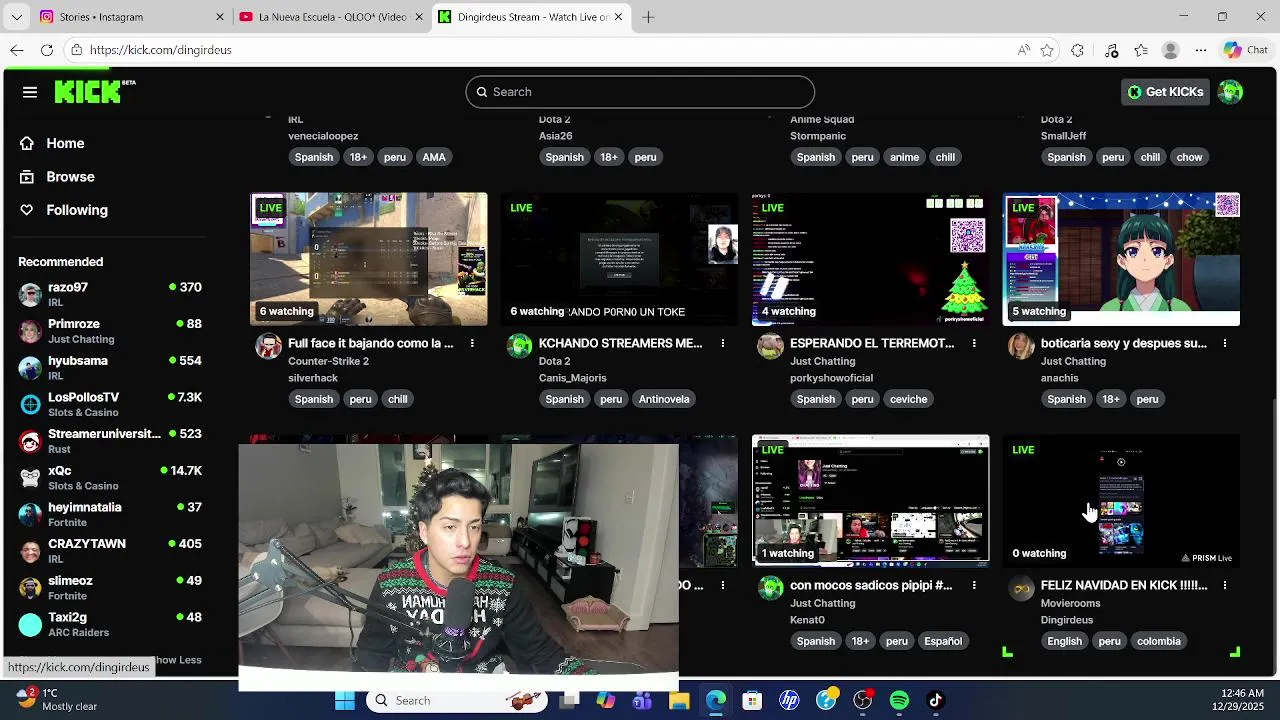Open recommended channel xQc
1280x720 pixels.
coord(110,478)
